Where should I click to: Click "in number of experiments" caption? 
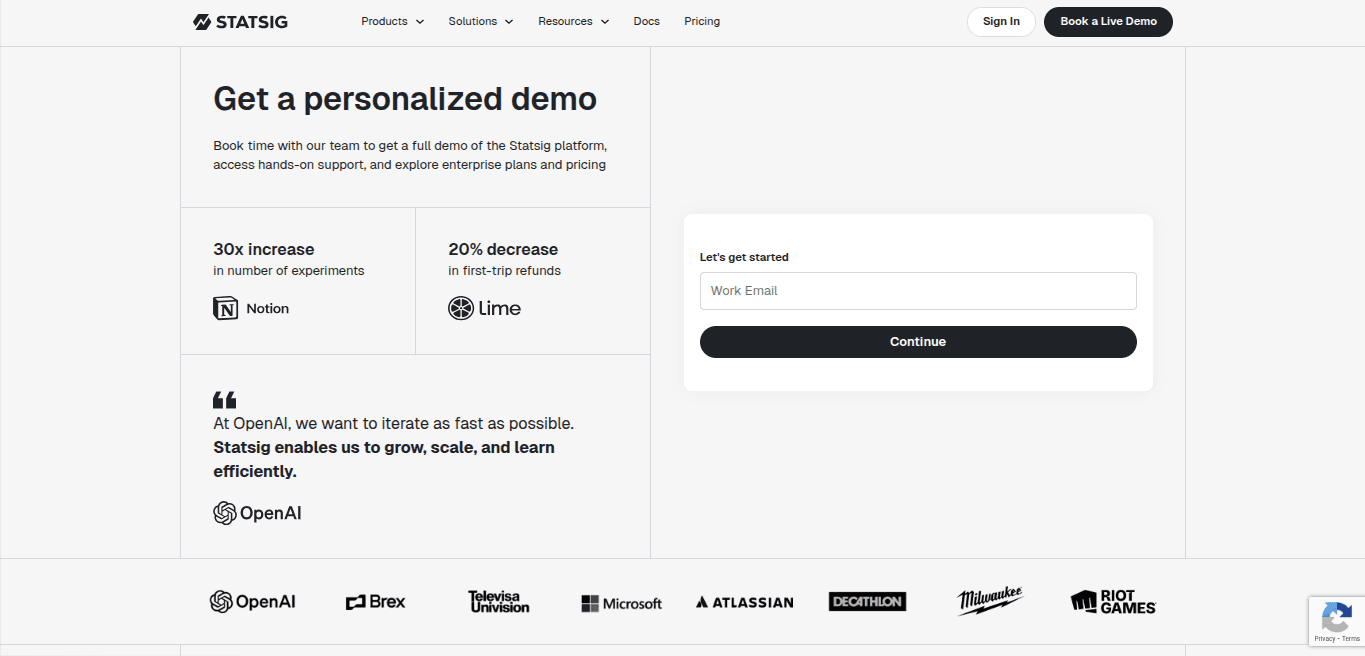coord(288,271)
